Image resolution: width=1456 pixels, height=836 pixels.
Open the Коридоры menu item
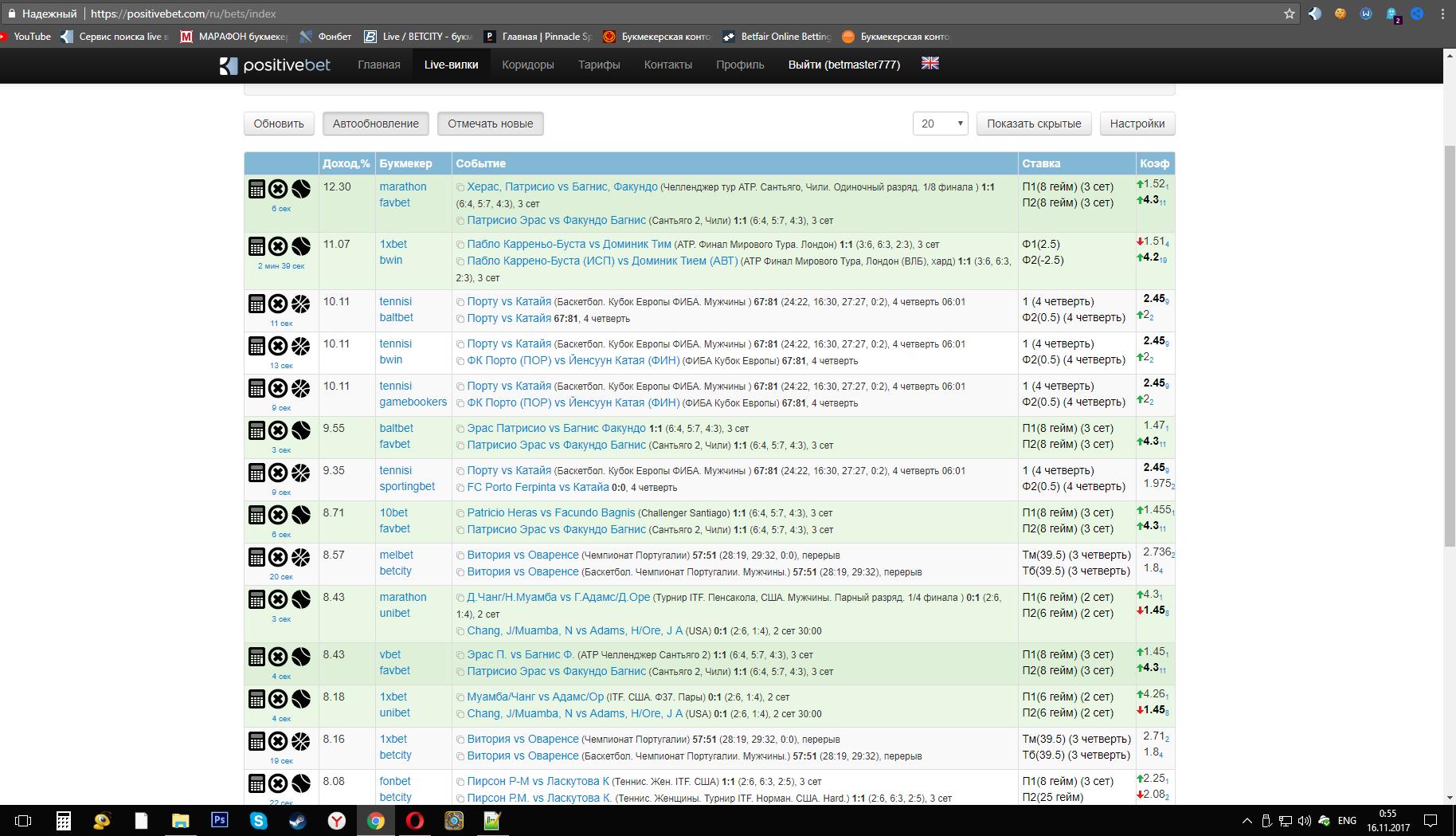tap(527, 65)
